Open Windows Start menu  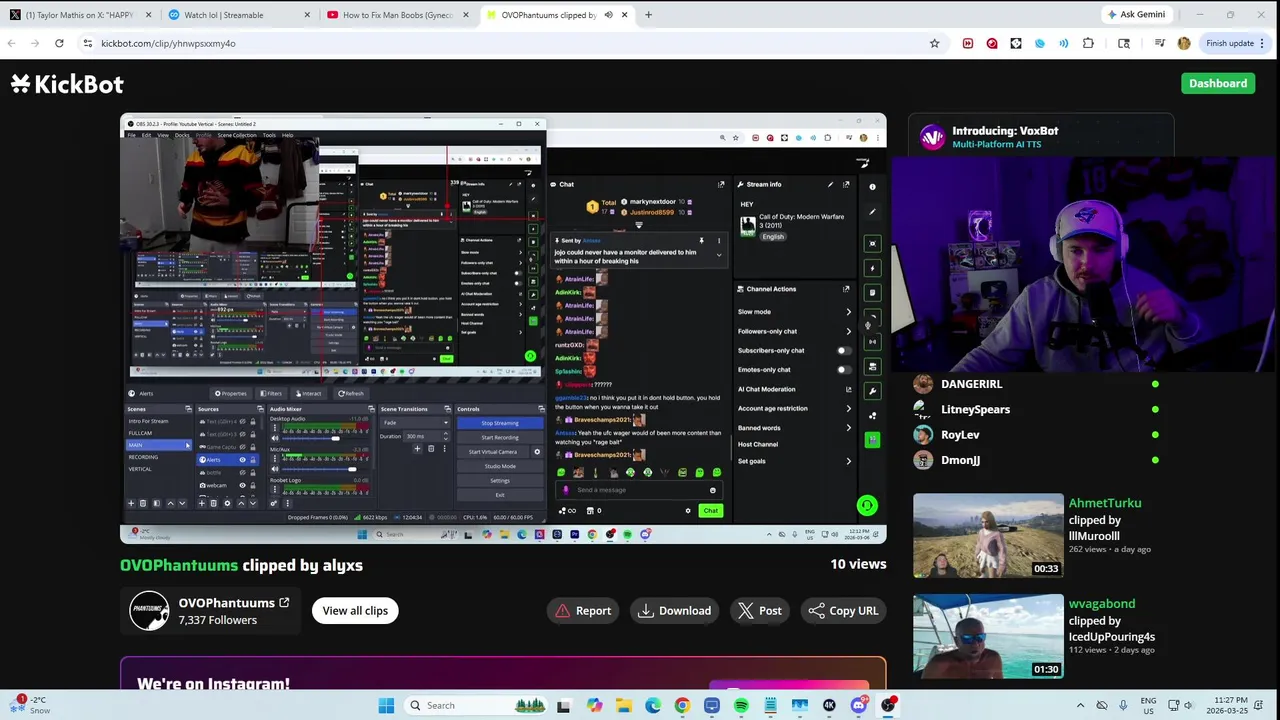(386, 706)
